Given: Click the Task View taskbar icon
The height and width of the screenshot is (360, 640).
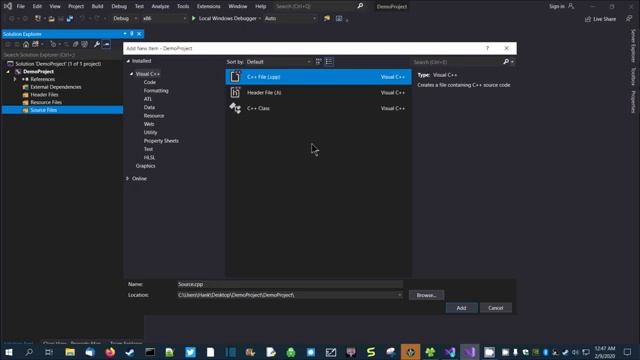Looking at the screenshot, I should 49,352.
